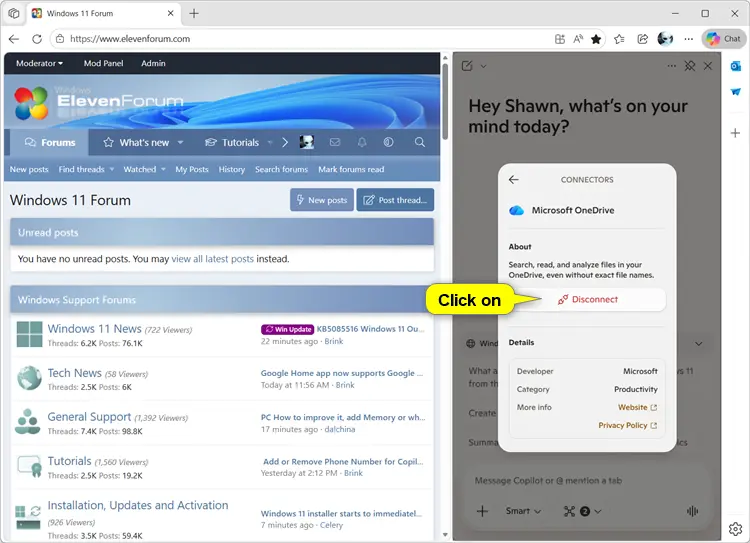Open the OneDrive Website link
Screen dimensions: 750x543
(637, 407)
